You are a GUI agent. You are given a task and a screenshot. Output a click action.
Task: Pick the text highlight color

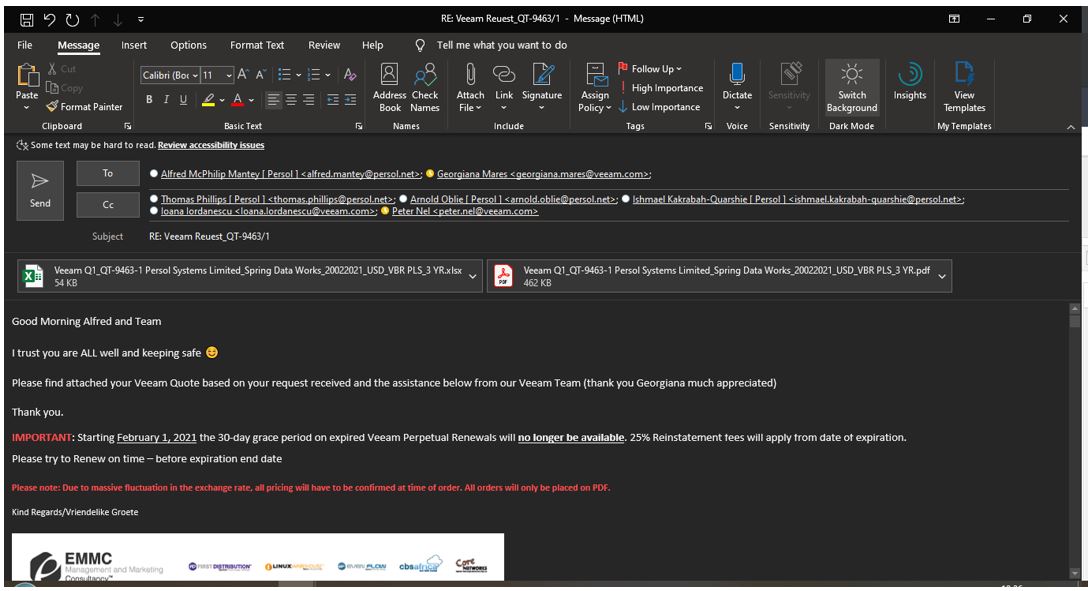point(206,99)
